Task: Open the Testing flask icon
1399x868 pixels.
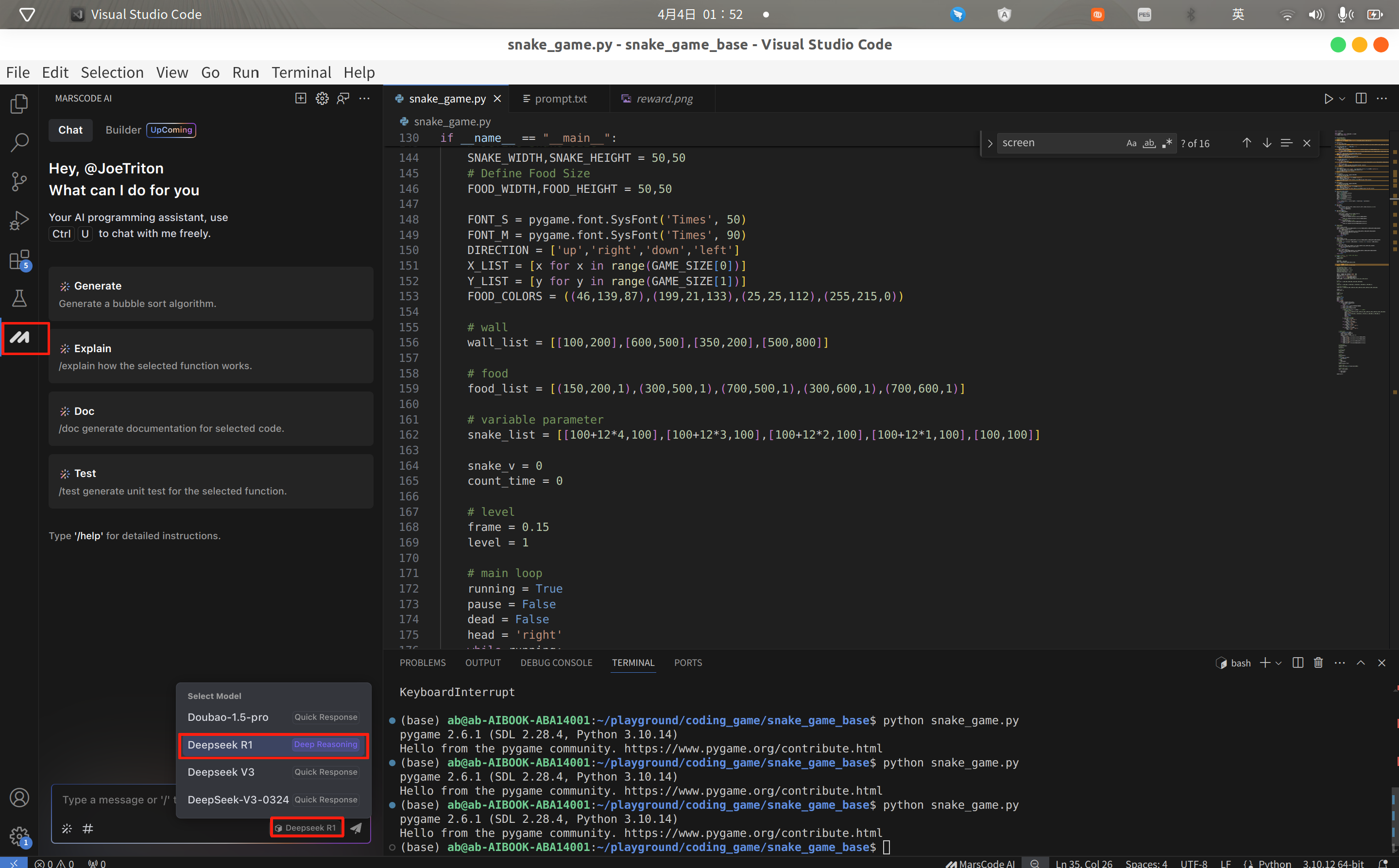Action: click(19, 298)
